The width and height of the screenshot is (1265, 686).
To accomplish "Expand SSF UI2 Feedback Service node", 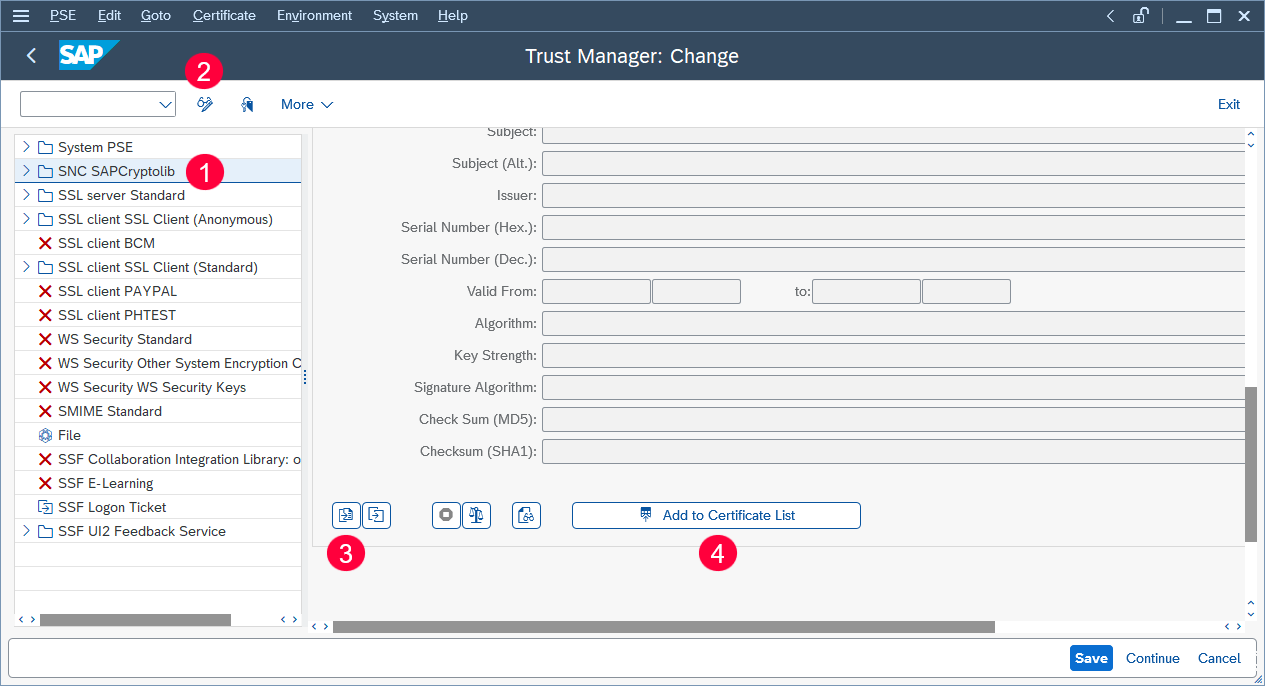I will (26, 531).
